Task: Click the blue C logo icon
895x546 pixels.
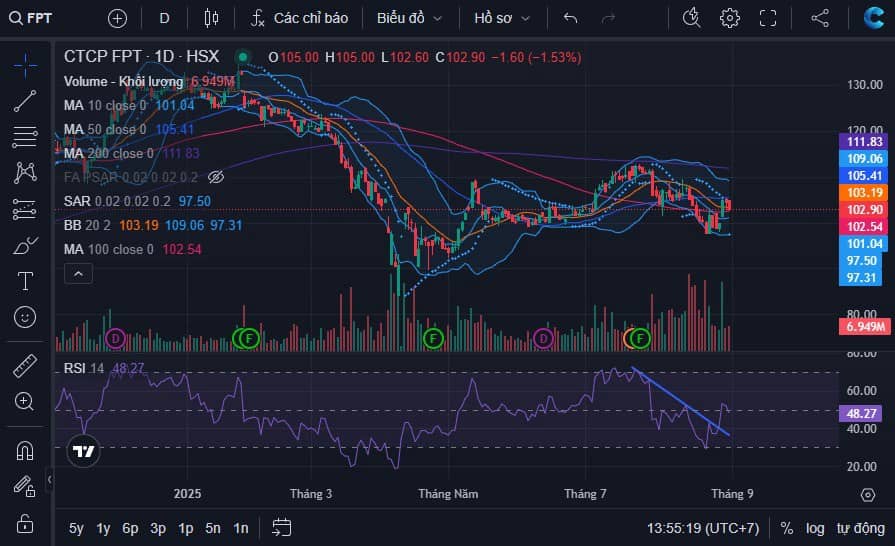Action: coord(874,18)
